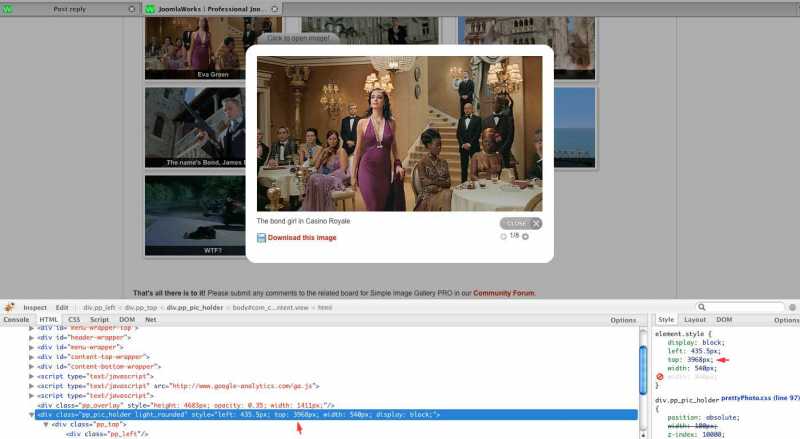Image resolution: width=800 pixels, height=439 pixels.
Task: Expand the last text/javascript script node
Action: coord(32,396)
